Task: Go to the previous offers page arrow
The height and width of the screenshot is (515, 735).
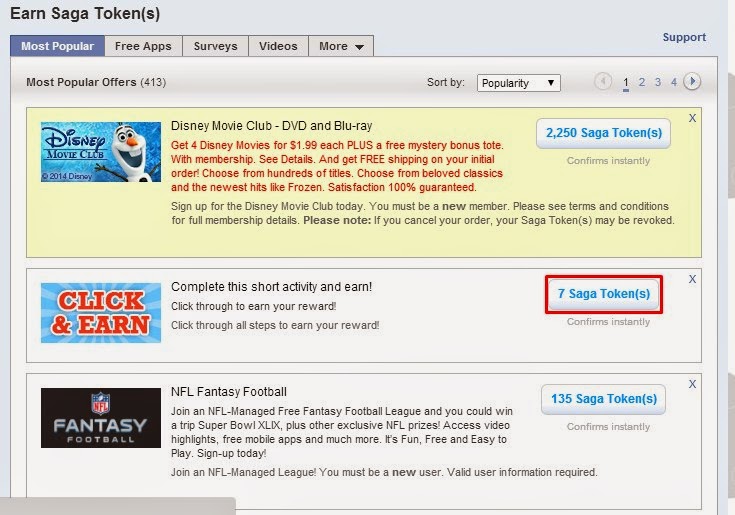Action: [603, 82]
